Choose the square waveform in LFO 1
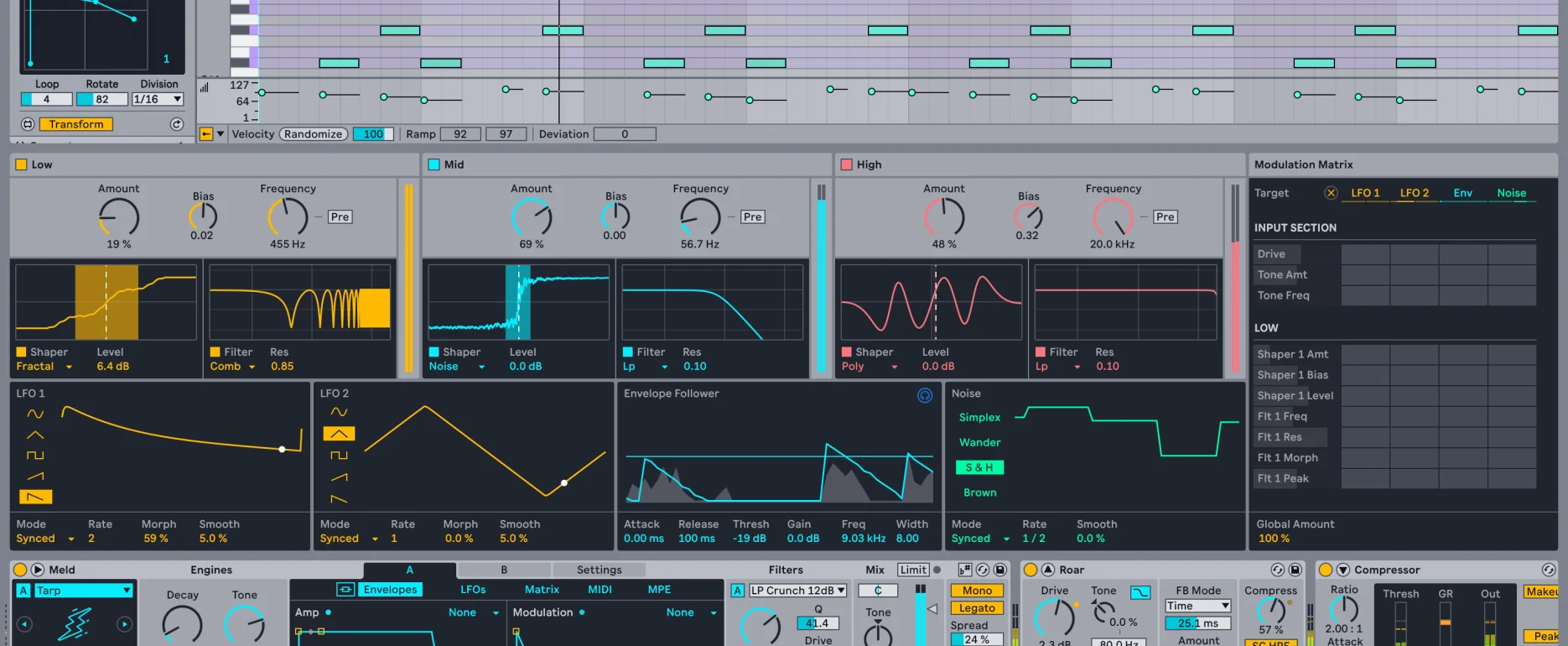The width and height of the screenshot is (1568, 646). [x=35, y=456]
